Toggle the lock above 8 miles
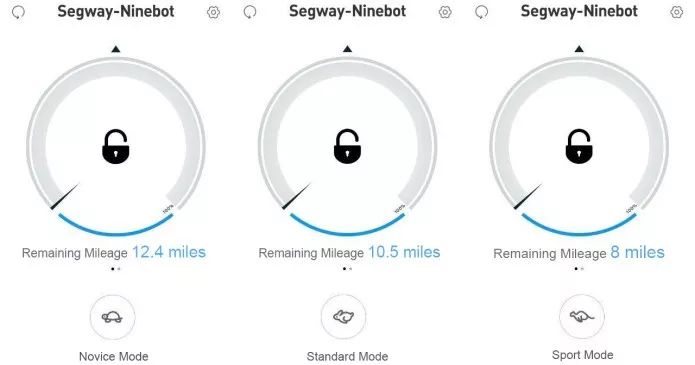Image resolution: width=695 pixels, height=365 pixels. pyautogui.click(x=579, y=146)
